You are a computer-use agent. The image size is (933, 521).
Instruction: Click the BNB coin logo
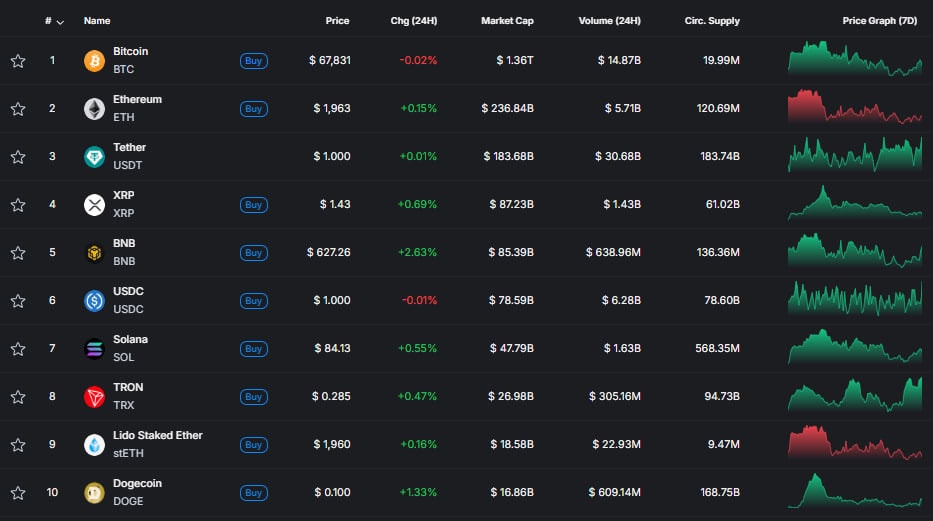pos(94,253)
